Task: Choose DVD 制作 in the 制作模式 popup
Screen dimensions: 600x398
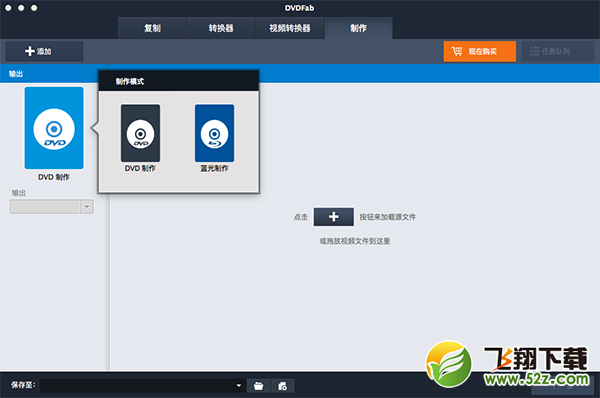Action: (140, 133)
